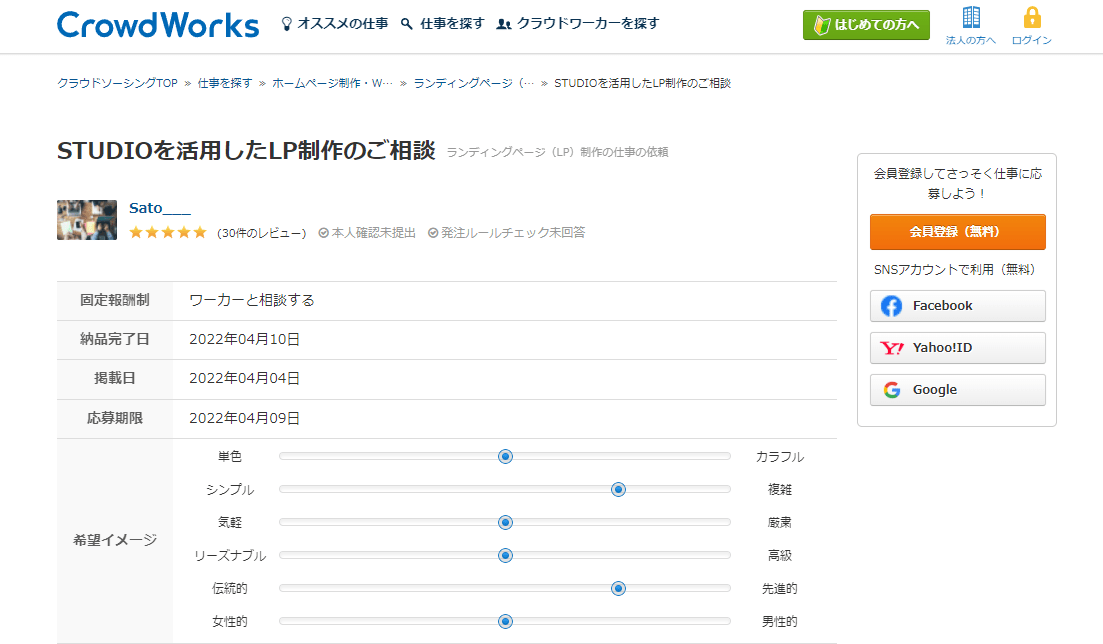Screen dimensions: 1103x644
Task: Click the client's avatar thumbnail
Action: coord(87,220)
